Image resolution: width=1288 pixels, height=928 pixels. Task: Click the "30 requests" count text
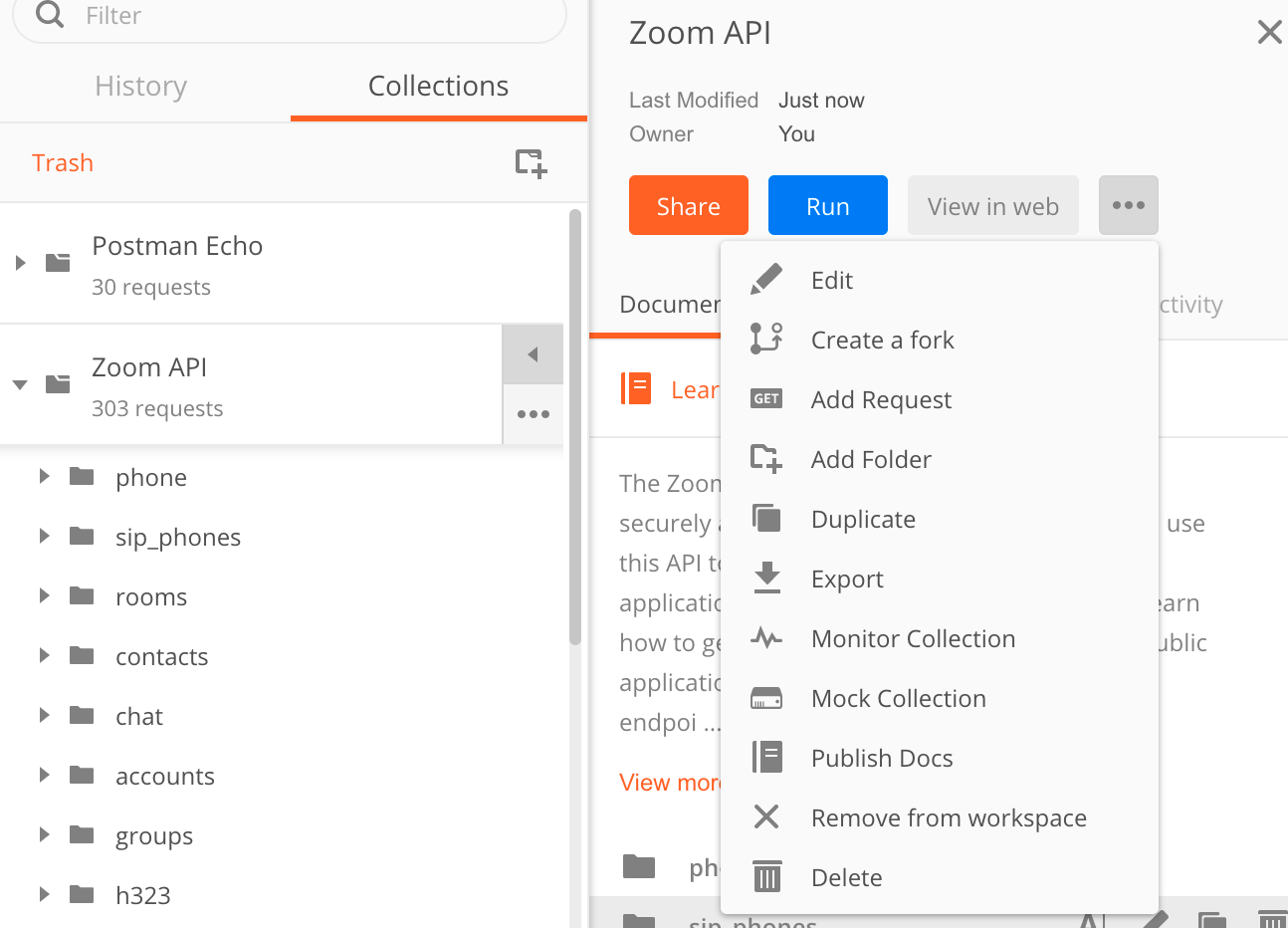click(151, 287)
